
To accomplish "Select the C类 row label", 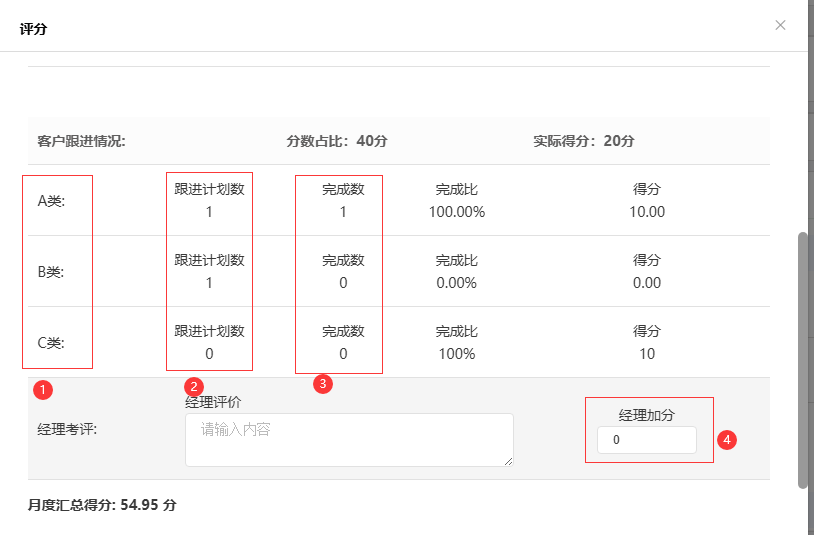I will [51, 343].
